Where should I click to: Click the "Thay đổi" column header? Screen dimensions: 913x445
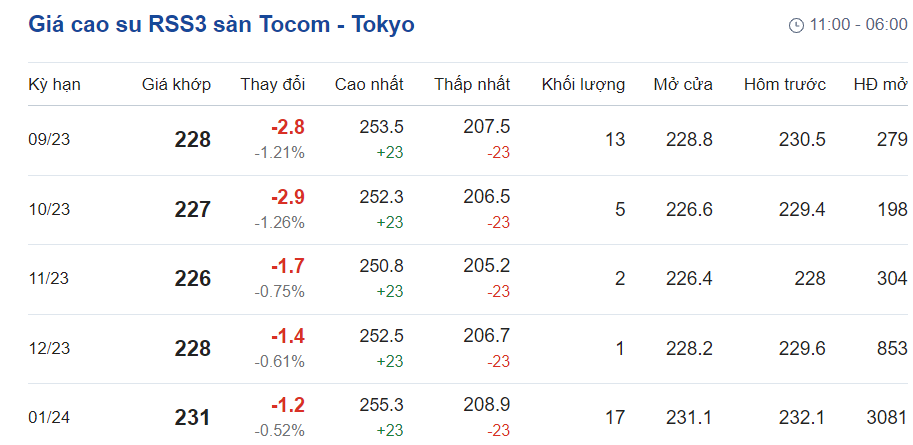(x=272, y=85)
